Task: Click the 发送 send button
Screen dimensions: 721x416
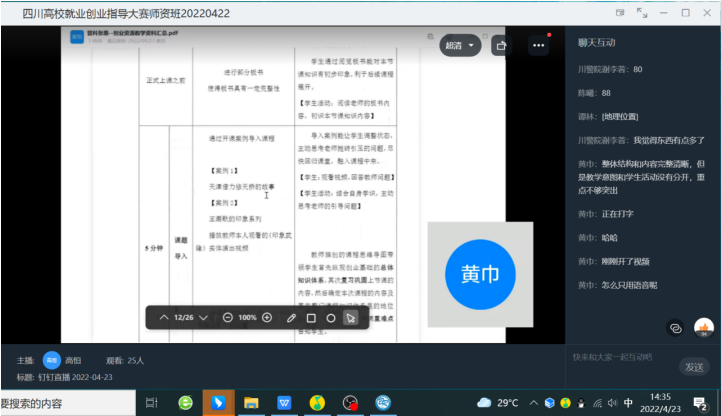Action: [694, 367]
